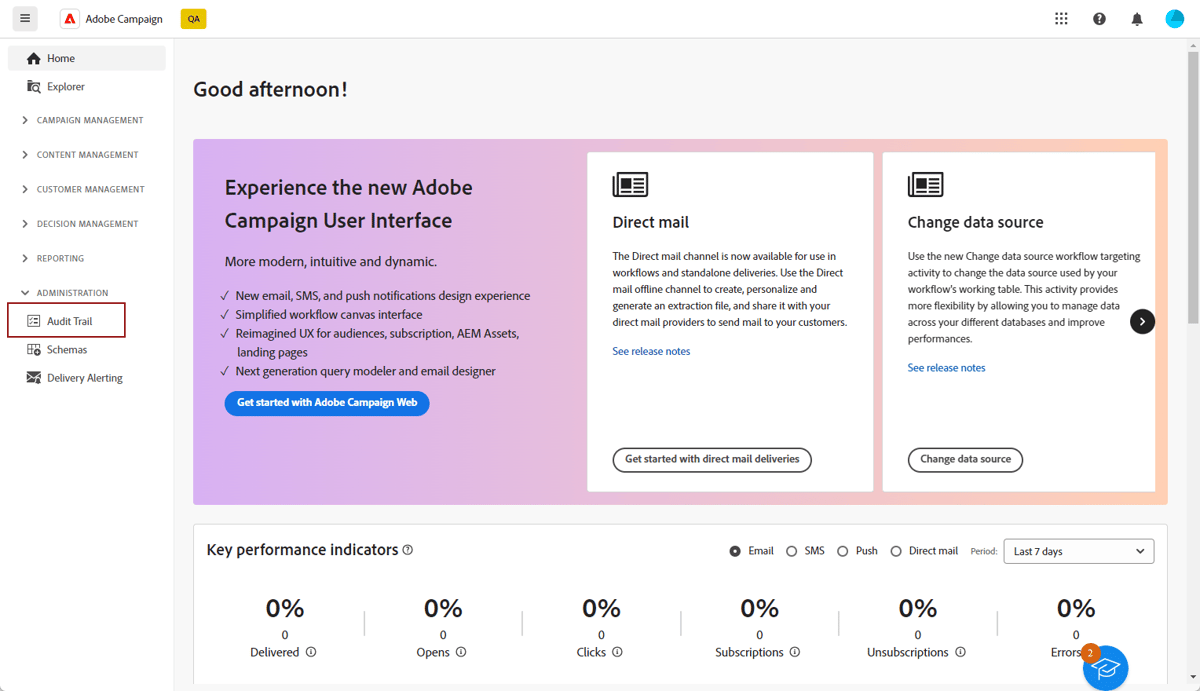Select the SMS KPI radio button

(793, 550)
